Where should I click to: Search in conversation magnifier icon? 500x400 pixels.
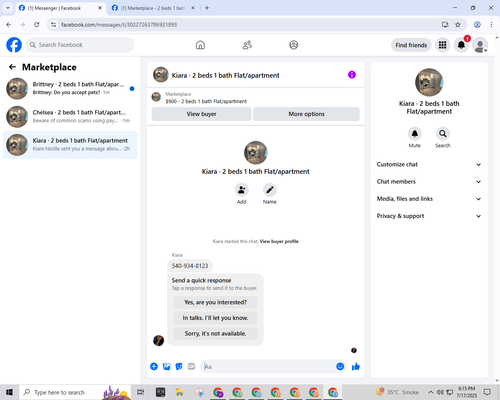[x=443, y=134]
